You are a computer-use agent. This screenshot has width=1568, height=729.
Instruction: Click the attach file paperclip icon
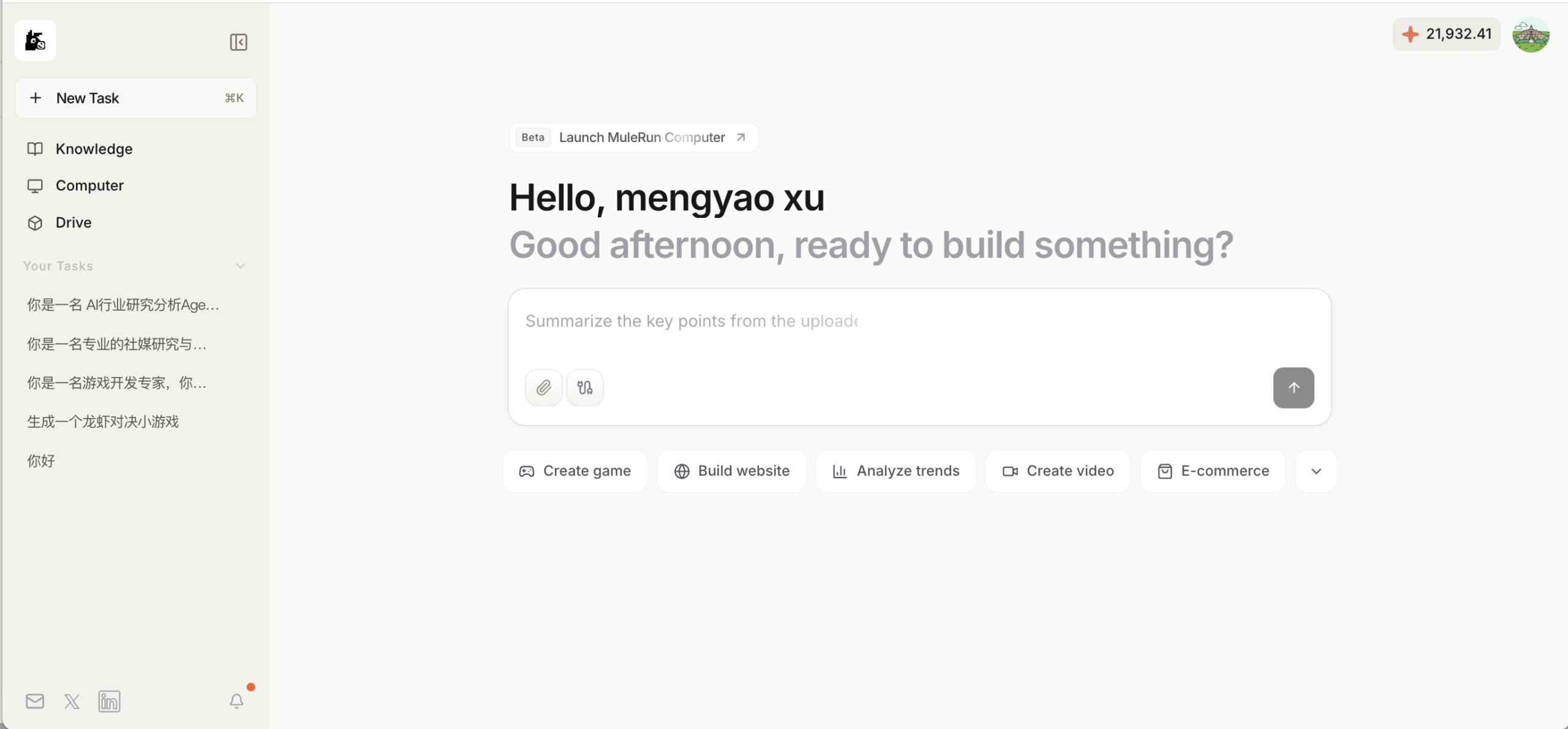[543, 387]
